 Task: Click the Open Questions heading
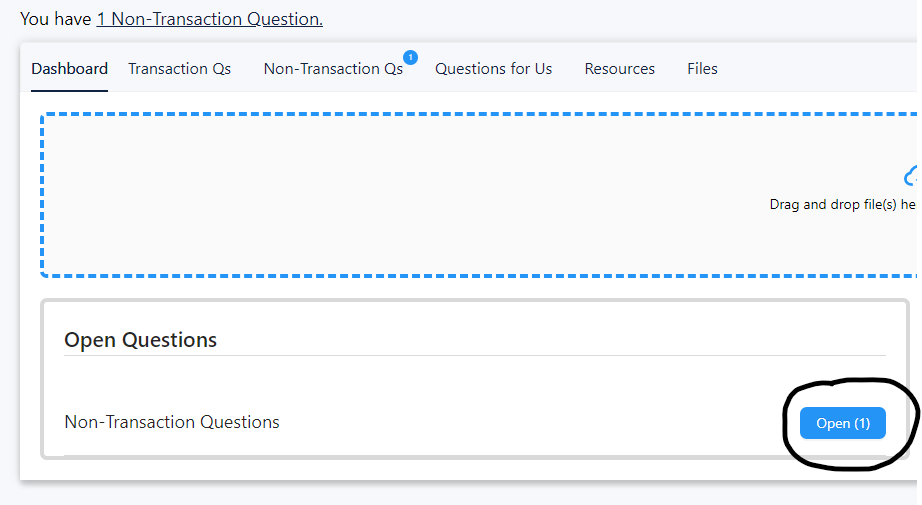click(x=140, y=340)
